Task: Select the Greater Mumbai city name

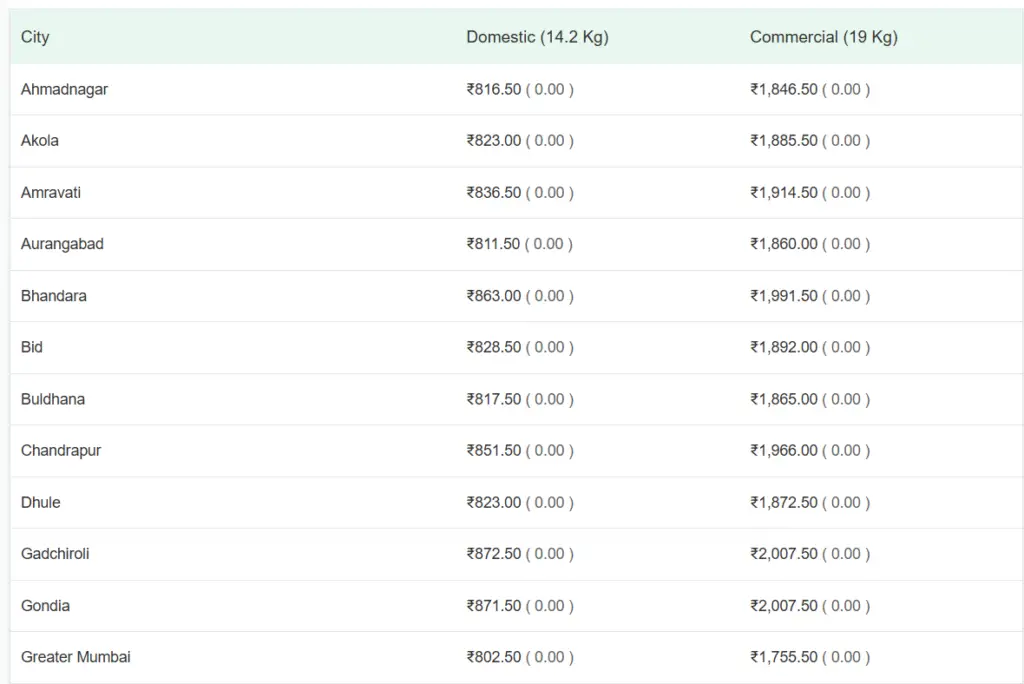Action: (76, 657)
